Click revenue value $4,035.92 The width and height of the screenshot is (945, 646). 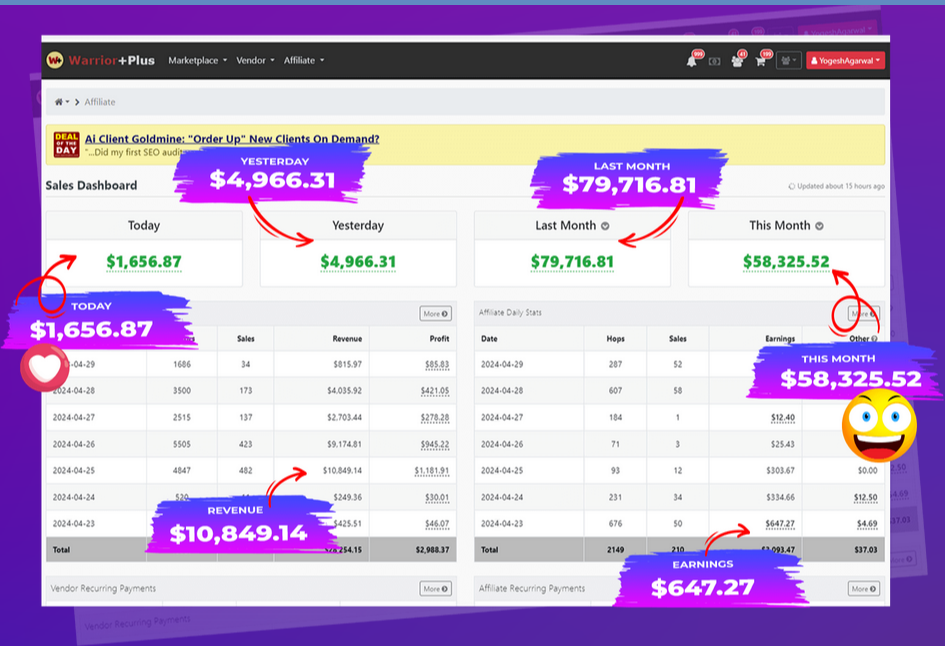[x=345, y=391]
